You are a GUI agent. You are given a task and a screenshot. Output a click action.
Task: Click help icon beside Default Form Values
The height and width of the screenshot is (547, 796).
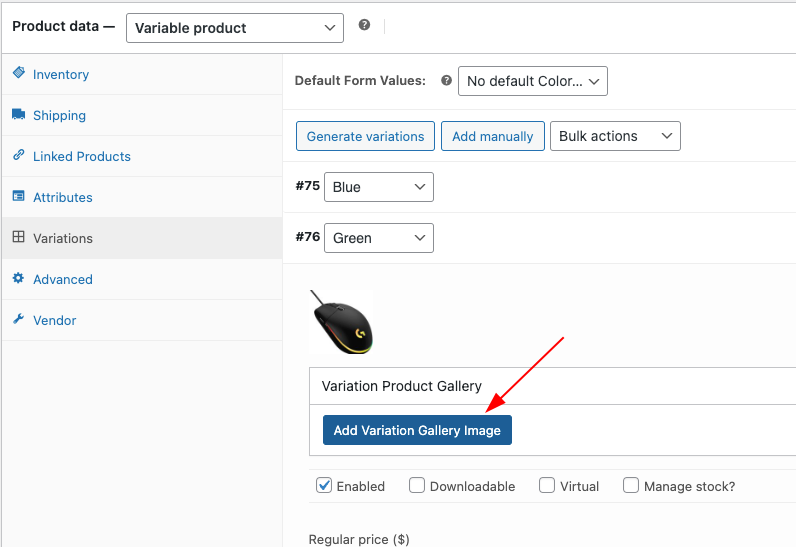pos(446,80)
